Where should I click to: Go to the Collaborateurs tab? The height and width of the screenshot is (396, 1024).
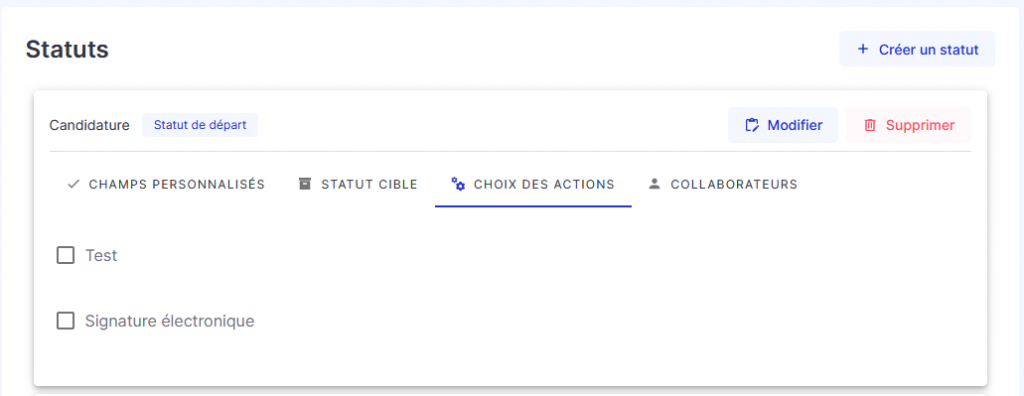(723, 184)
